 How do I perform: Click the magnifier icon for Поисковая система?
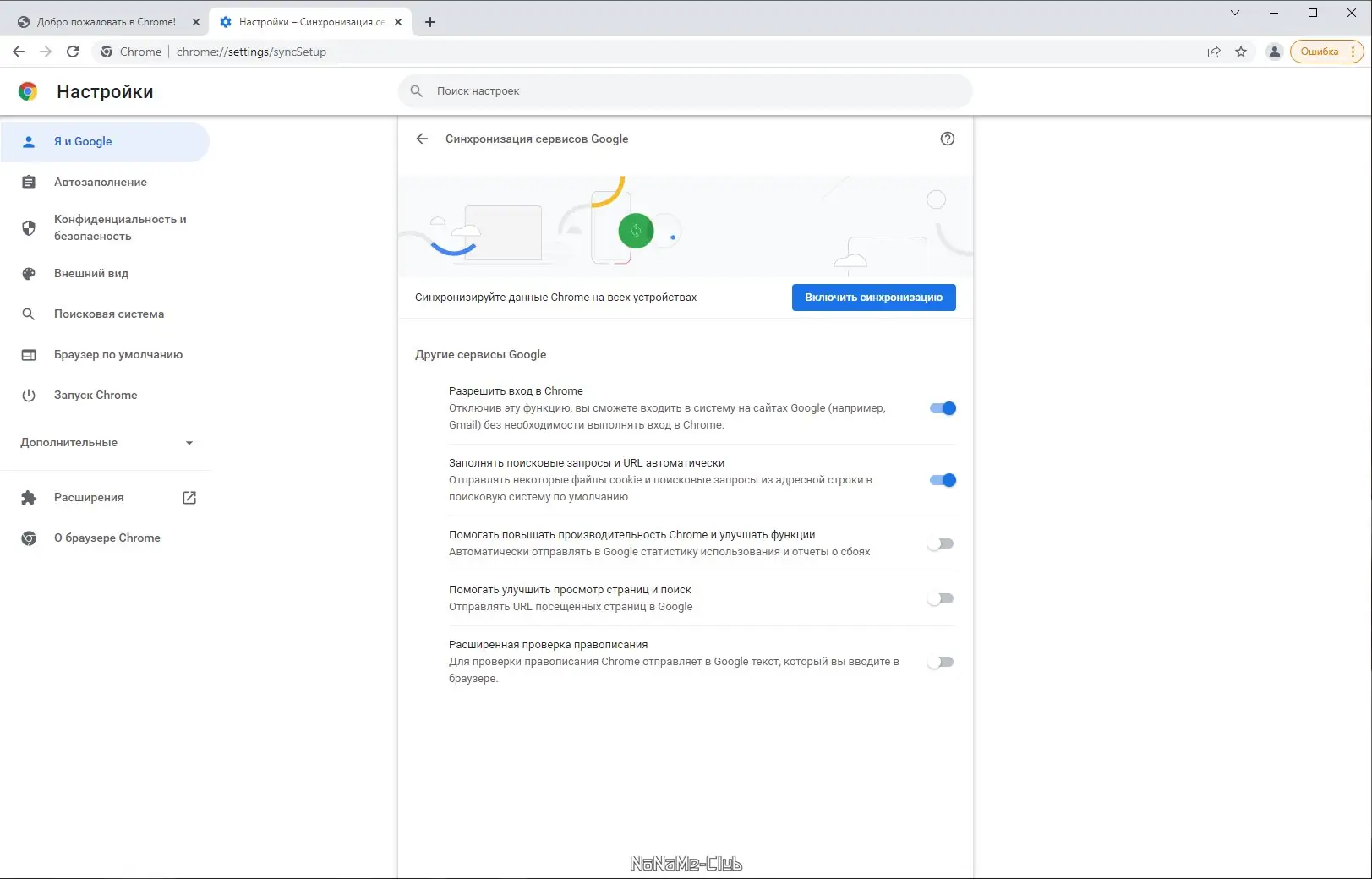tap(29, 314)
